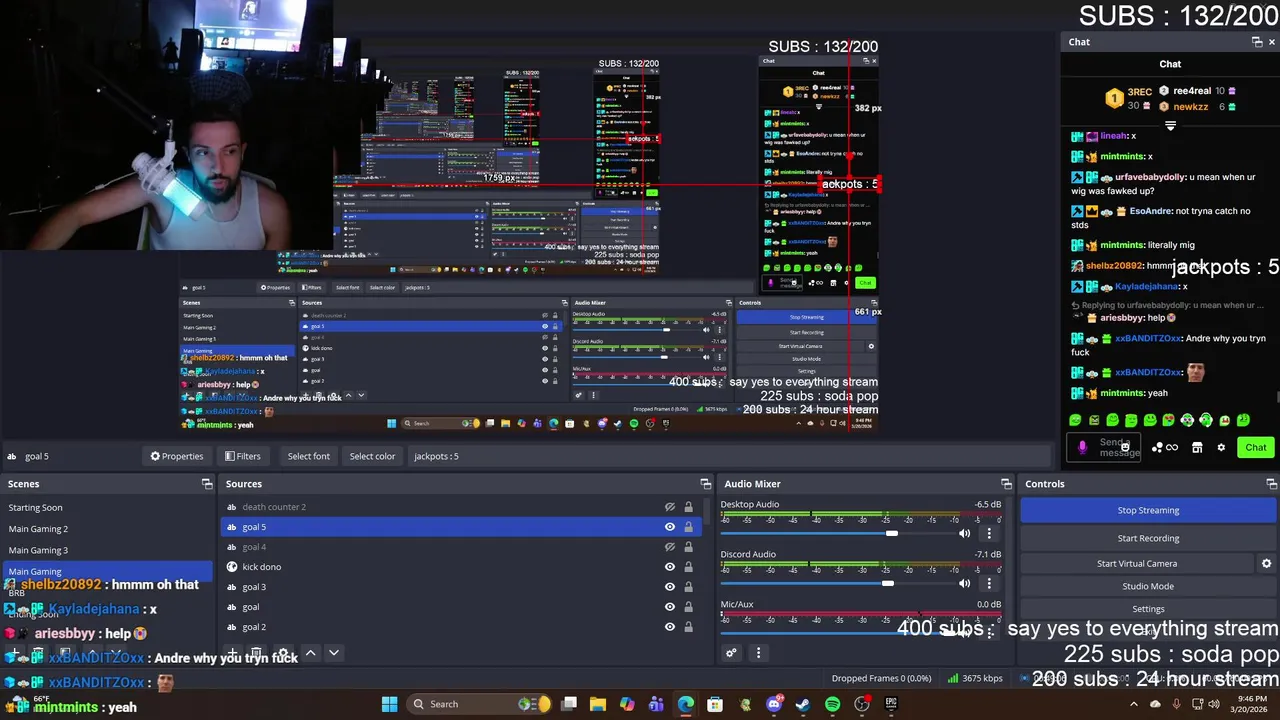Open Steam from the taskbar

pos(803,704)
